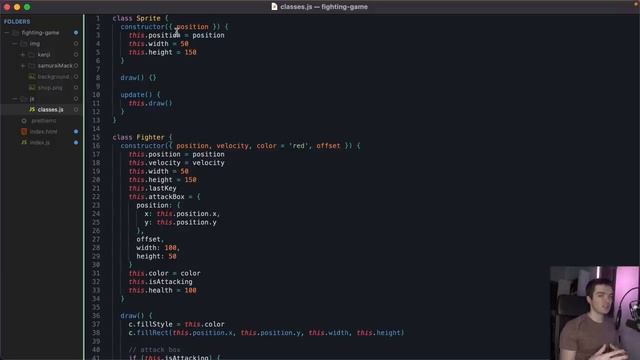640x360 pixels.
Task: Click the HTML icon beside index.html
Action: tap(24, 132)
